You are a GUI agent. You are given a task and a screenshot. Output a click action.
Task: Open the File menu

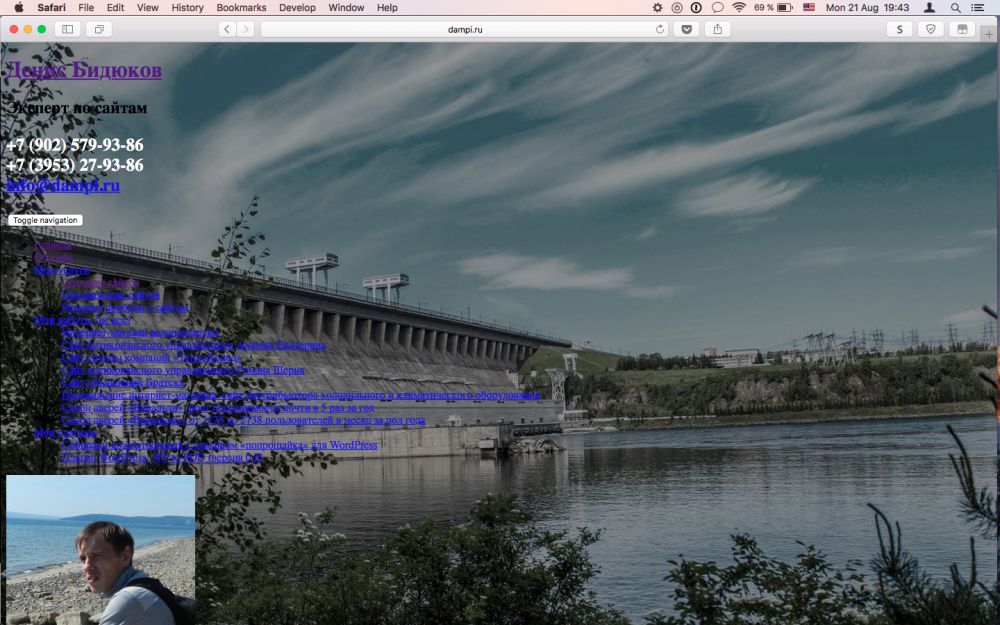click(x=85, y=8)
